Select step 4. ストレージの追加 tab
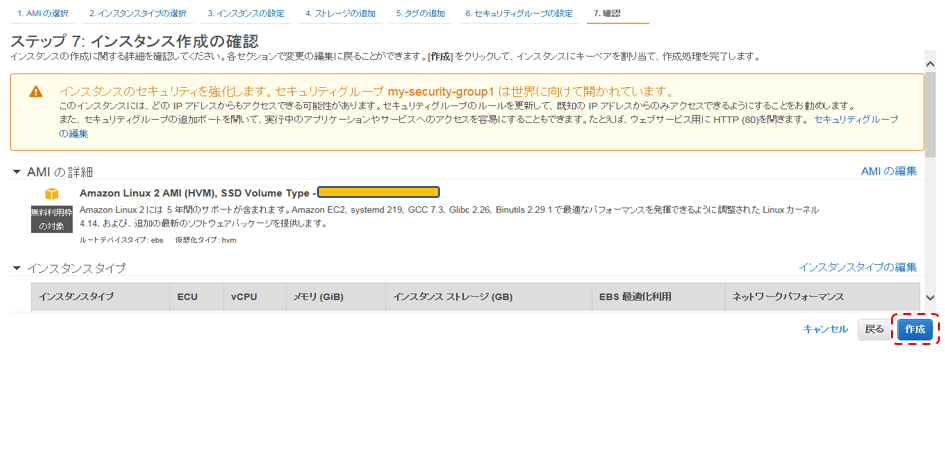 point(340,13)
